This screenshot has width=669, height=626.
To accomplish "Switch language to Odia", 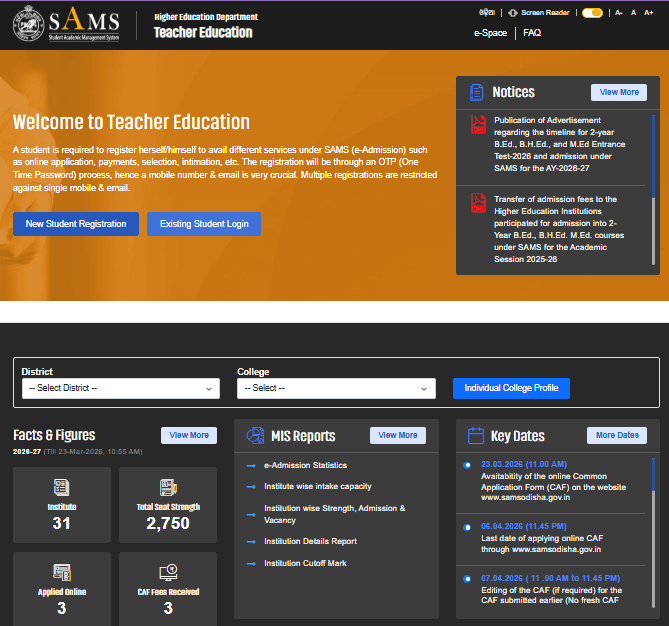I will (x=487, y=13).
